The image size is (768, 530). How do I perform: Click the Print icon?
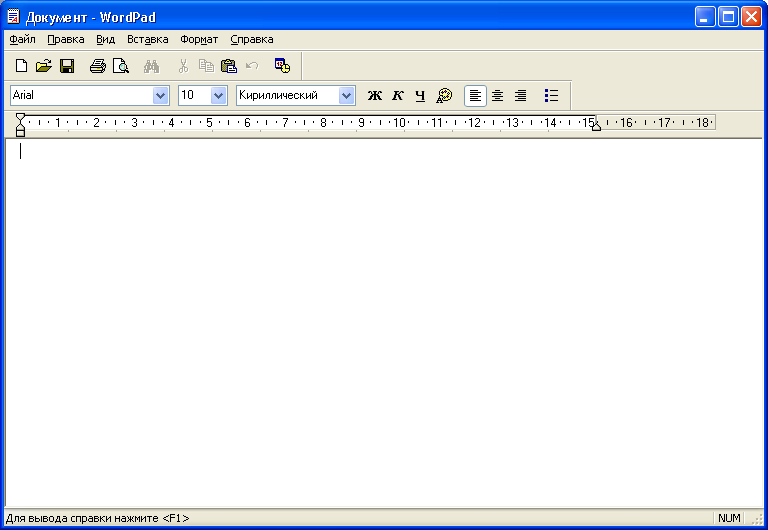tap(97, 66)
